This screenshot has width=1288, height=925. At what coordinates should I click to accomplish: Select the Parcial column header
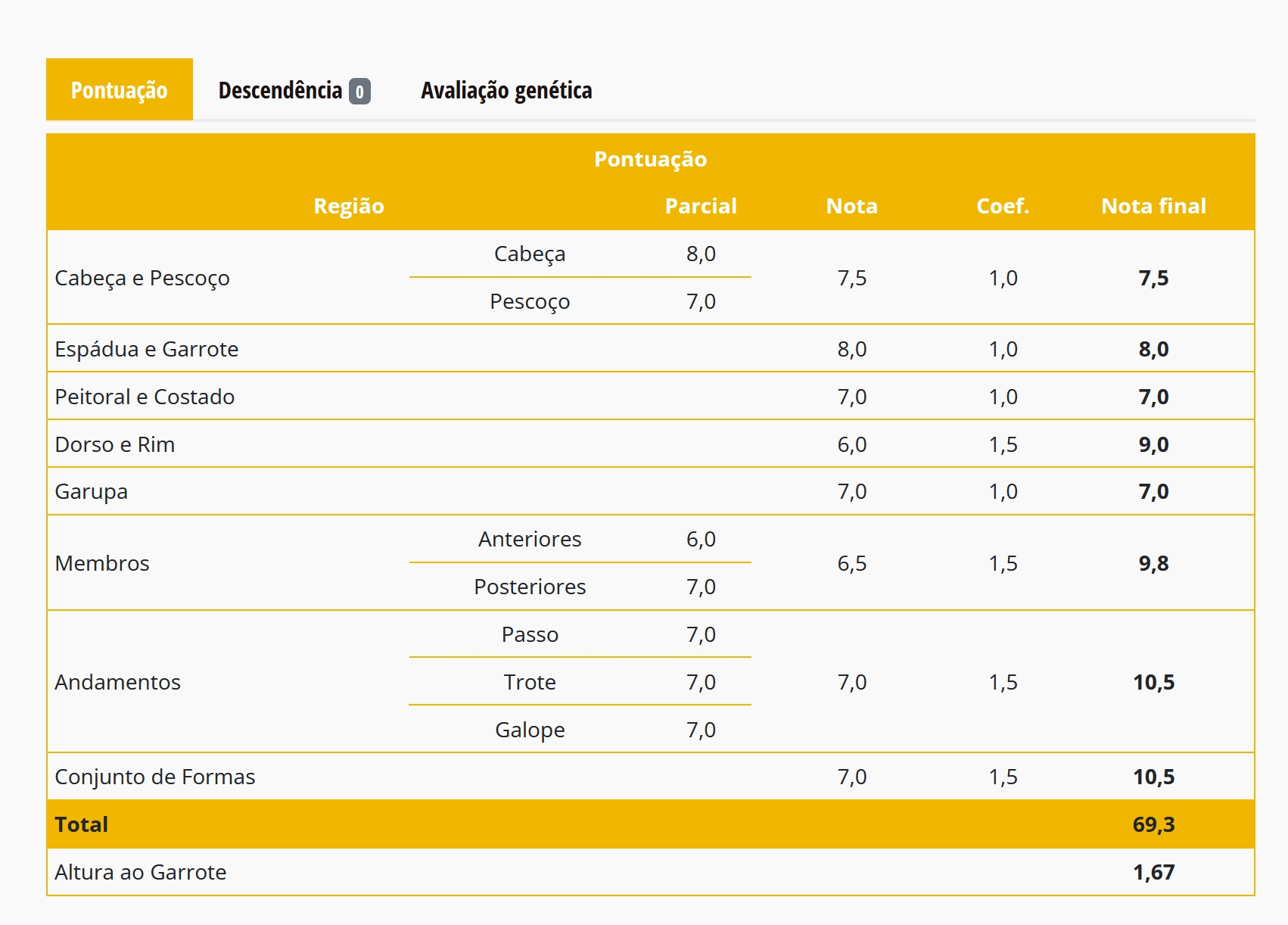coord(701,206)
